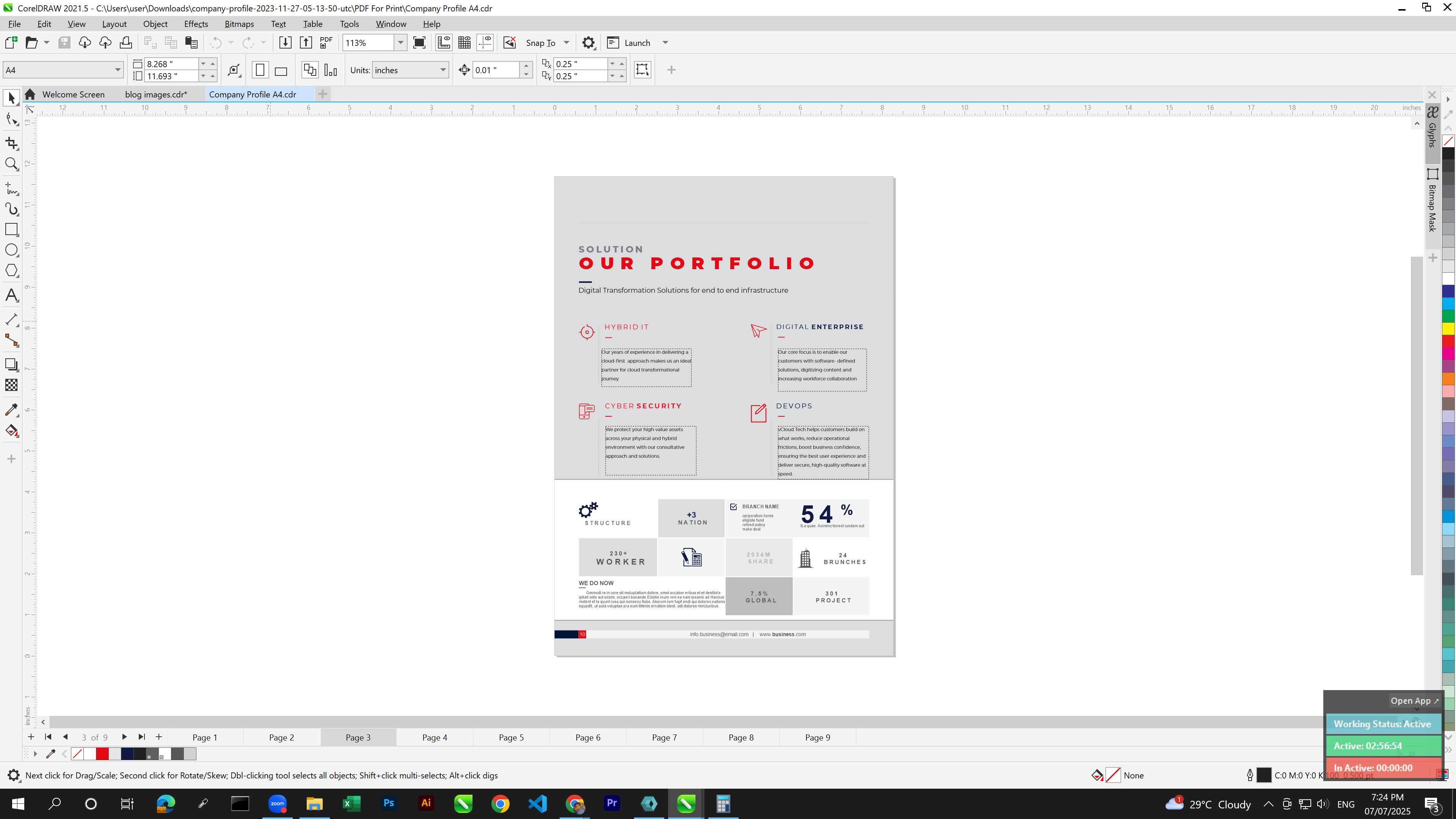Viewport: 1456px width, 819px height.
Task: Click Open App button
Action: click(x=1414, y=701)
